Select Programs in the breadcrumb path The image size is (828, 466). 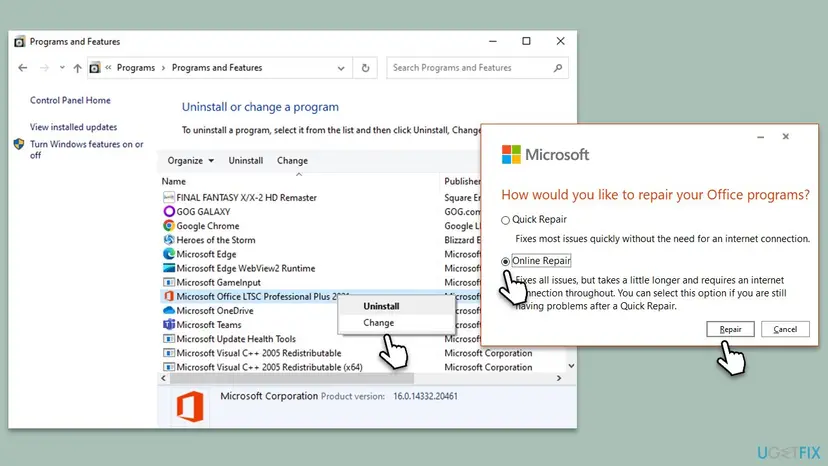[136, 68]
